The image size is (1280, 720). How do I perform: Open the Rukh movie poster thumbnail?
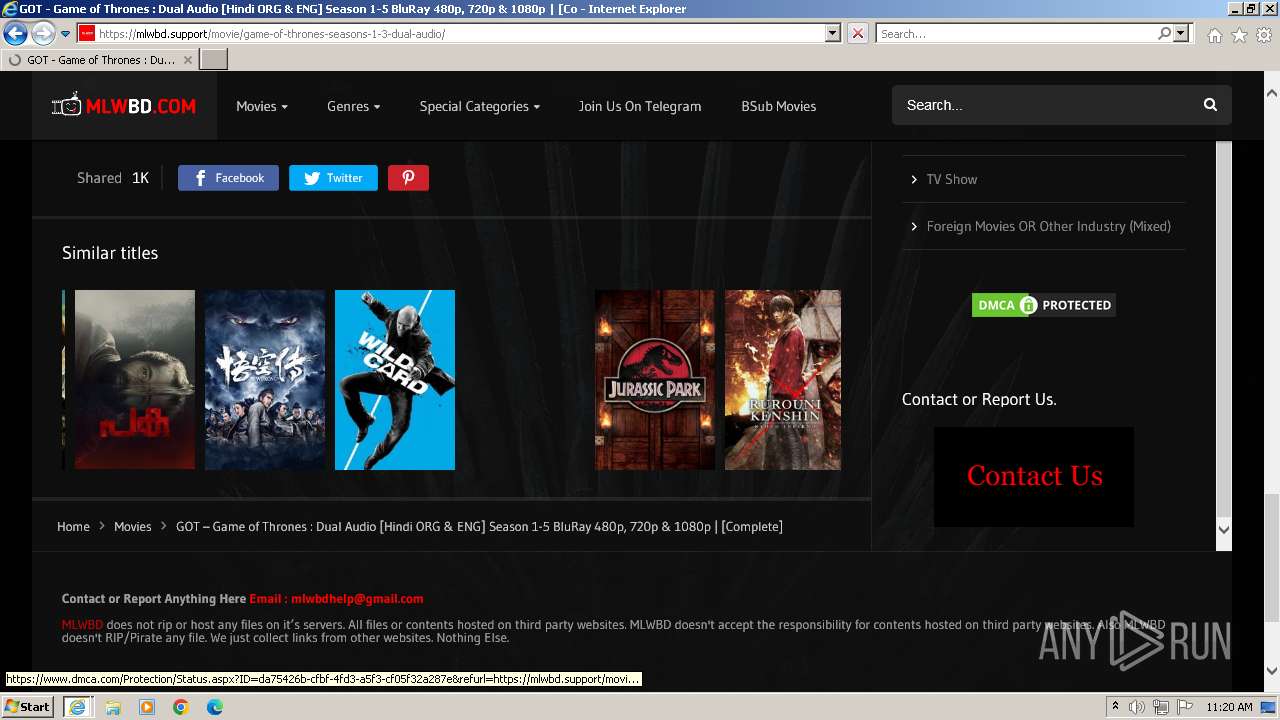point(135,380)
